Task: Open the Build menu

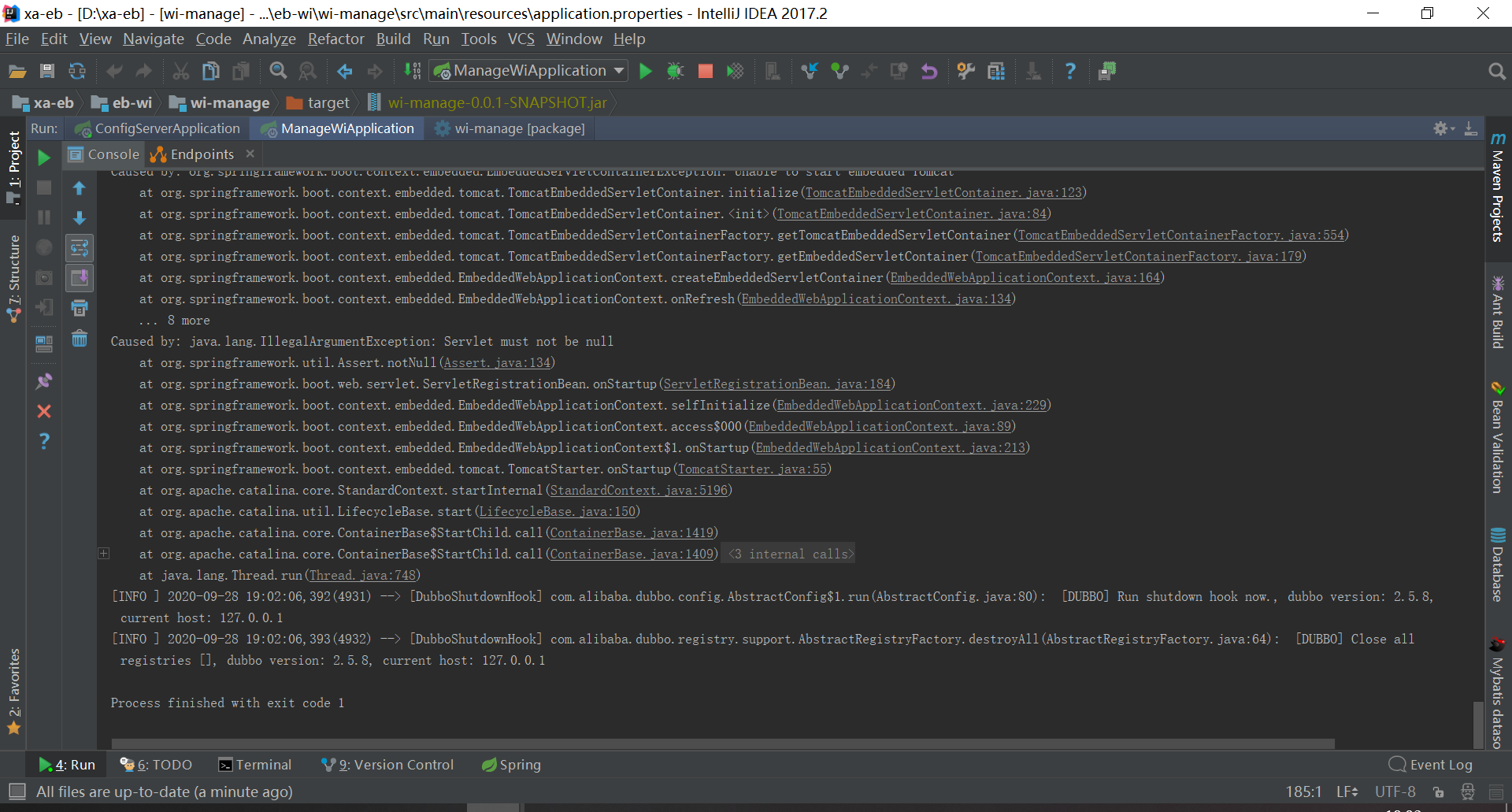Action: click(394, 39)
